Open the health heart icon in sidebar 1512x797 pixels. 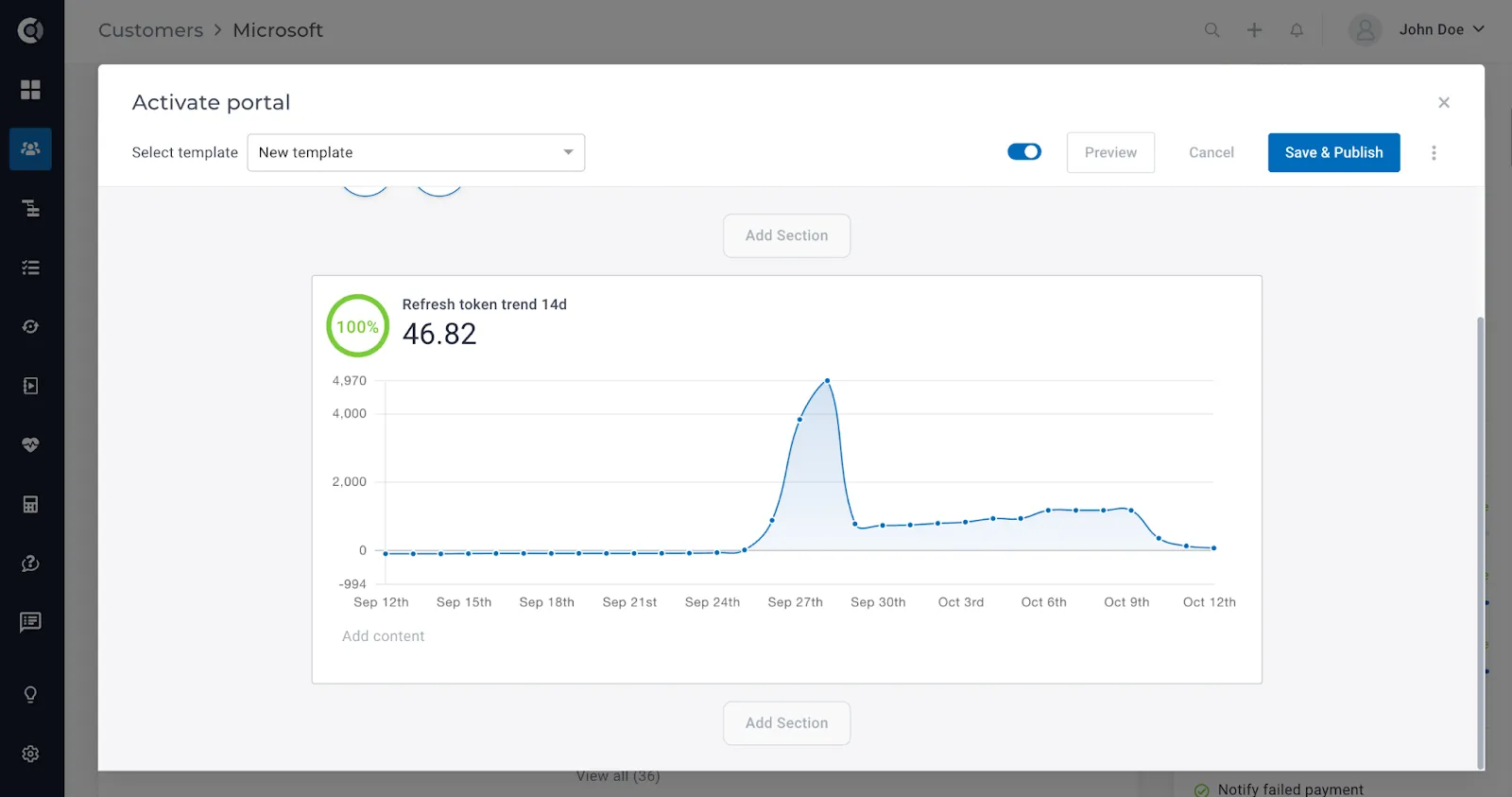click(x=30, y=444)
